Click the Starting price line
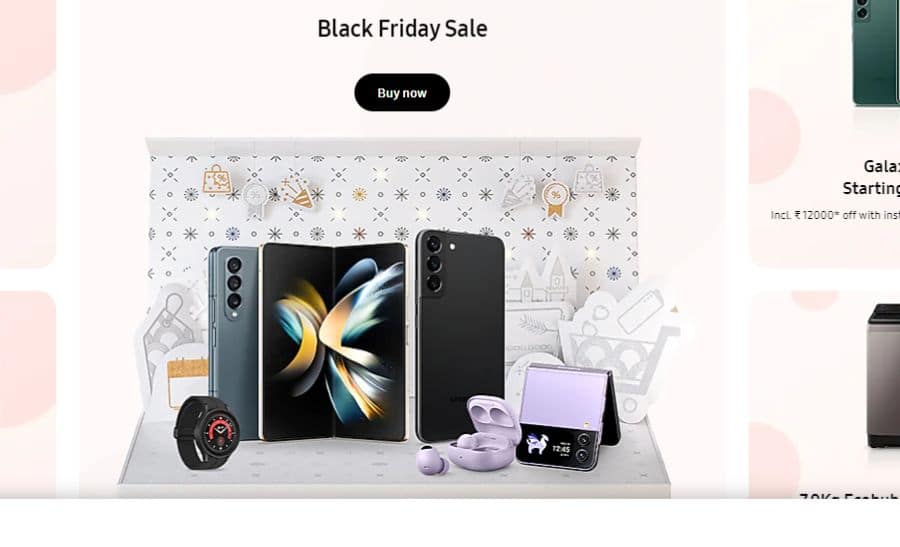The width and height of the screenshot is (900, 547). (x=871, y=188)
